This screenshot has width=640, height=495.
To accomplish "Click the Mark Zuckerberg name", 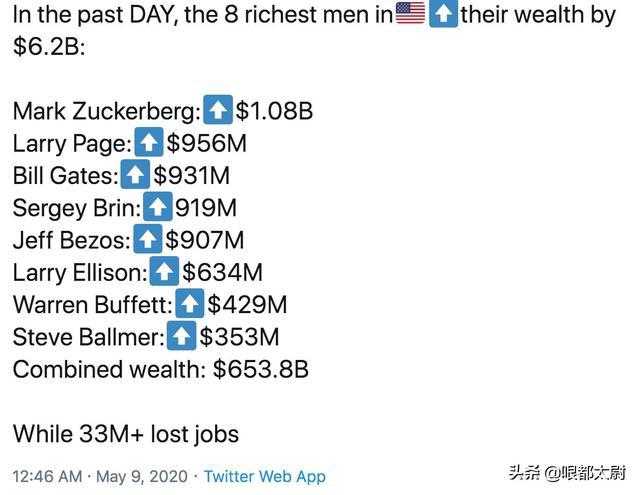I will point(106,110).
